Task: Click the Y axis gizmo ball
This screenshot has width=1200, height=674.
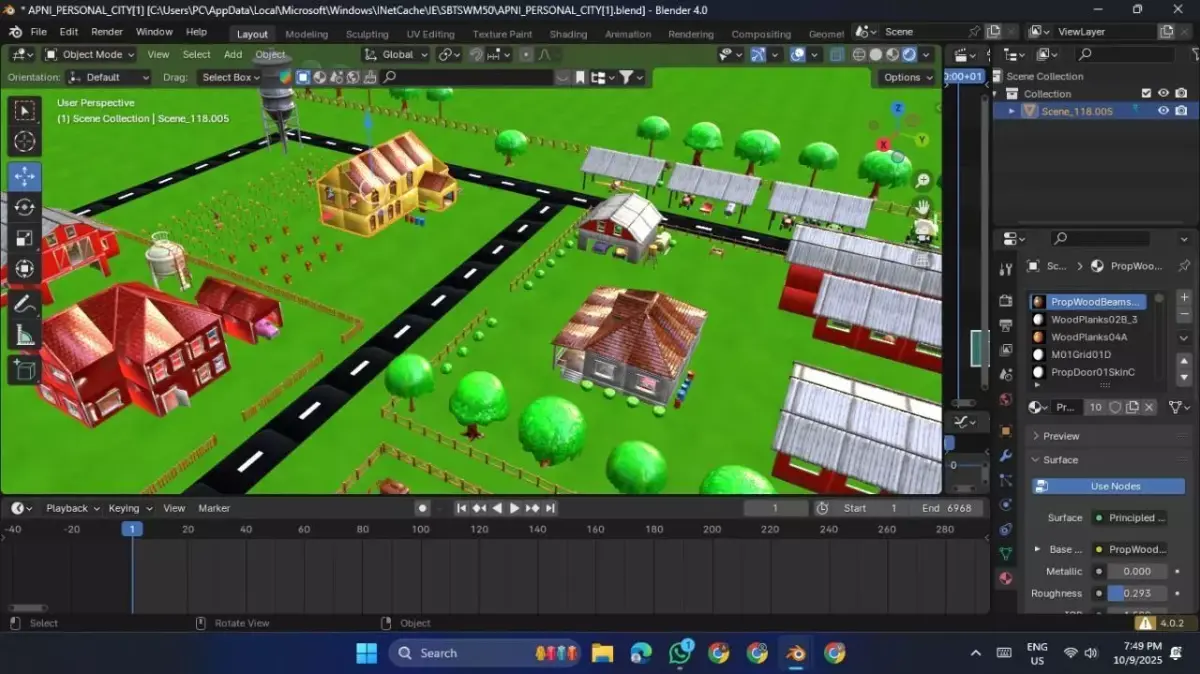Action: point(921,140)
